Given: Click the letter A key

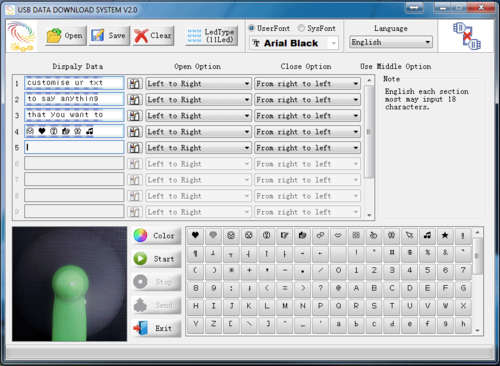Looking at the screenshot, I should point(356,288).
